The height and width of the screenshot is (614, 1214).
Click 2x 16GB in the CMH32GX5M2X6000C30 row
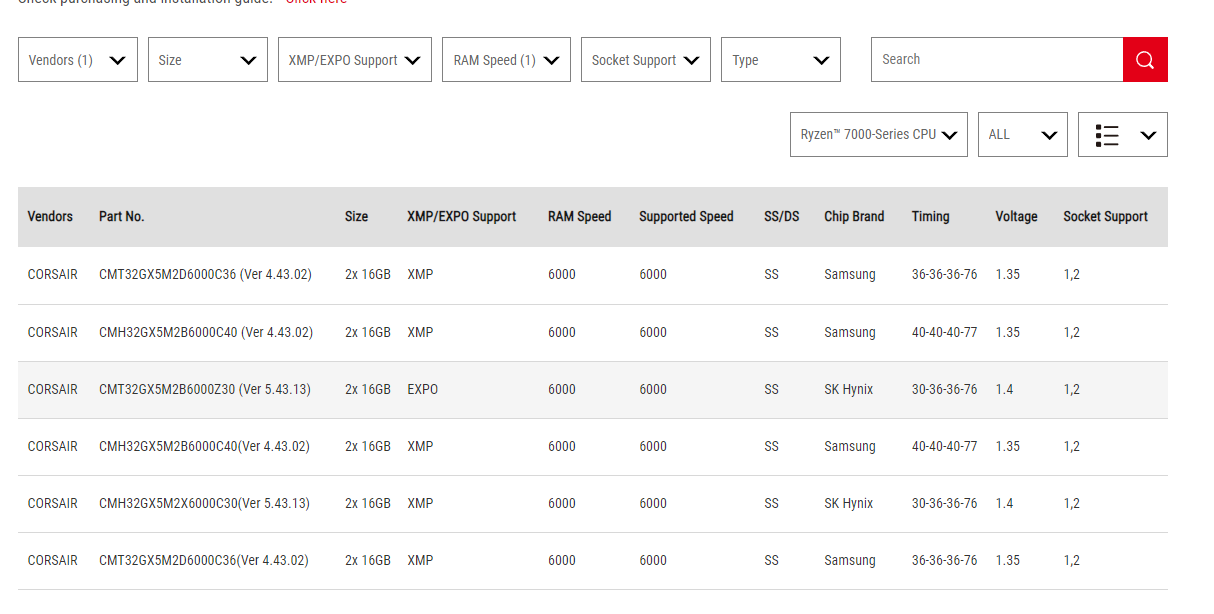click(368, 504)
